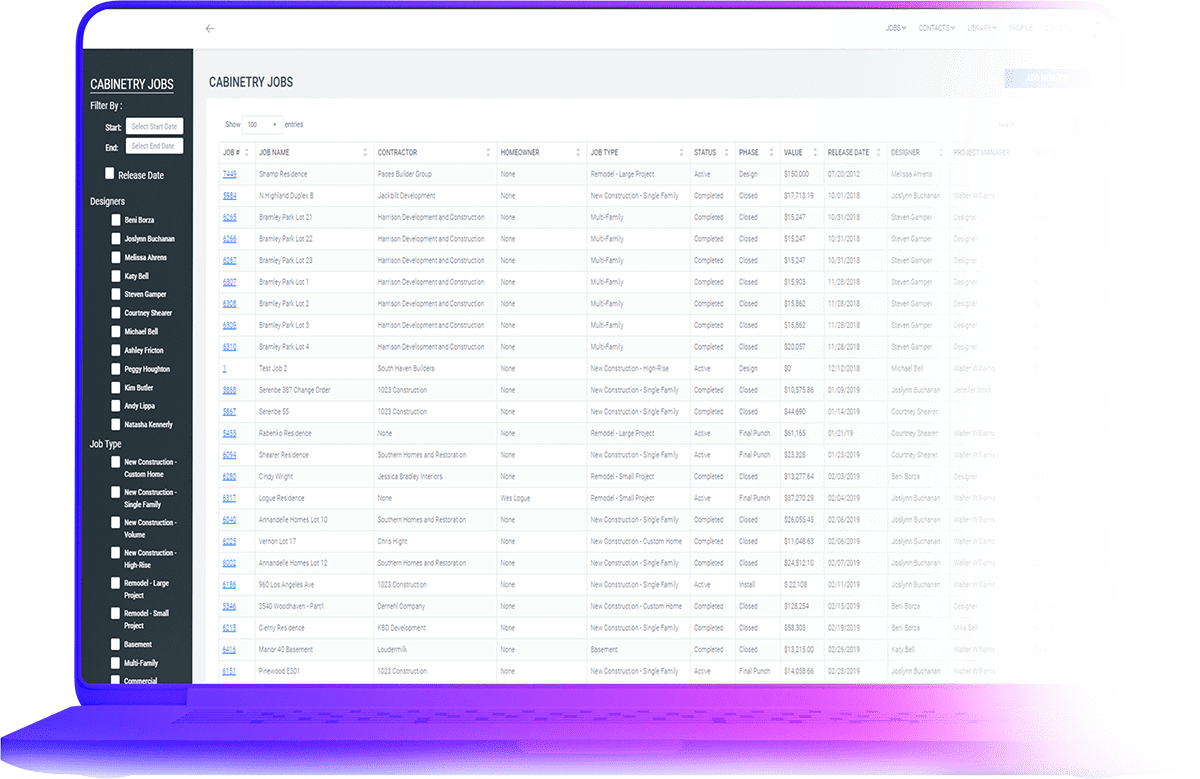Enable Basement job type filter
1200x779 pixels.
coord(116,644)
